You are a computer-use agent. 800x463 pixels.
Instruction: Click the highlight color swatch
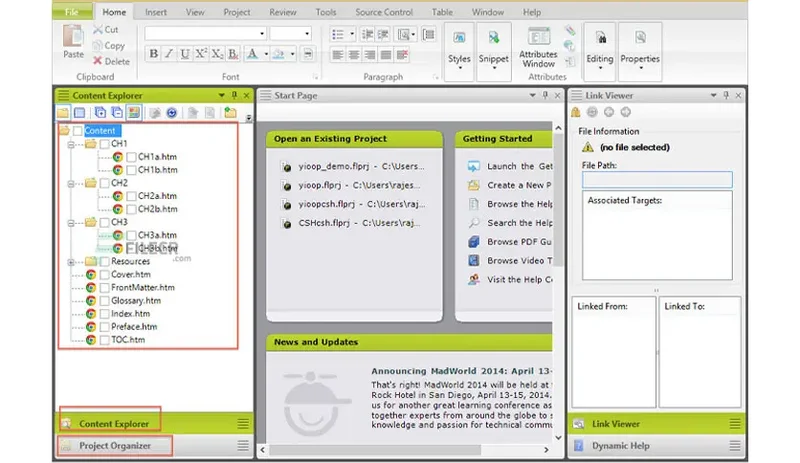click(279, 54)
